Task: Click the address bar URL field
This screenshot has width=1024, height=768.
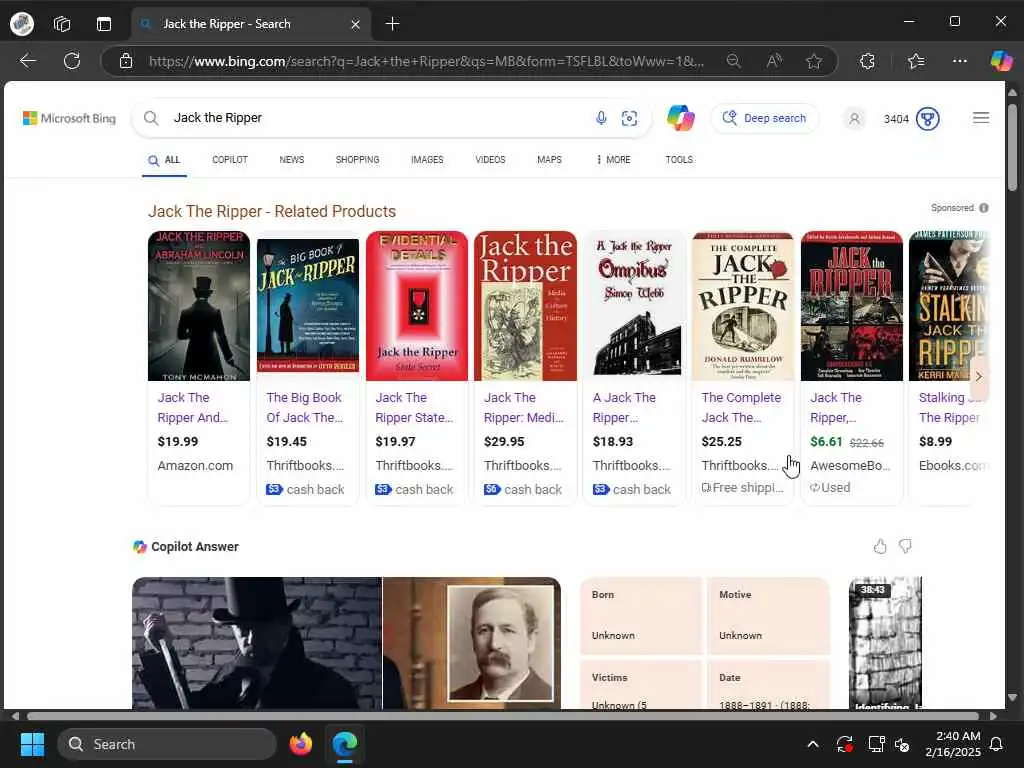Action: click(x=426, y=61)
